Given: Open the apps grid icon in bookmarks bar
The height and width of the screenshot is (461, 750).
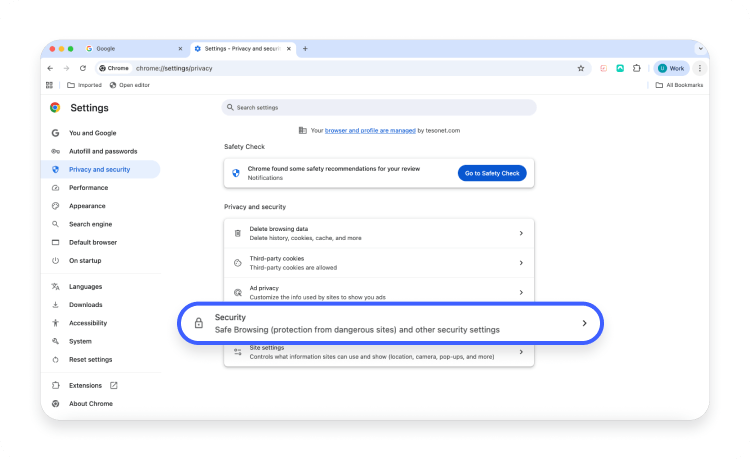Looking at the screenshot, I should 49,85.
